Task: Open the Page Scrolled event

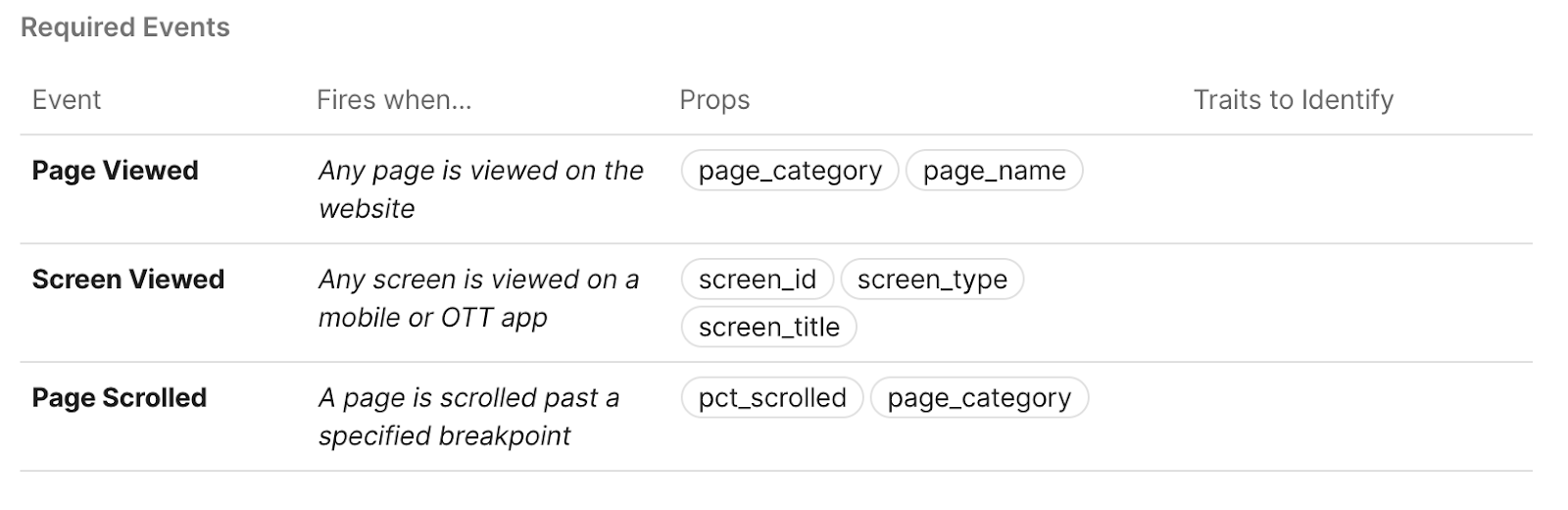Action: [x=119, y=398]
